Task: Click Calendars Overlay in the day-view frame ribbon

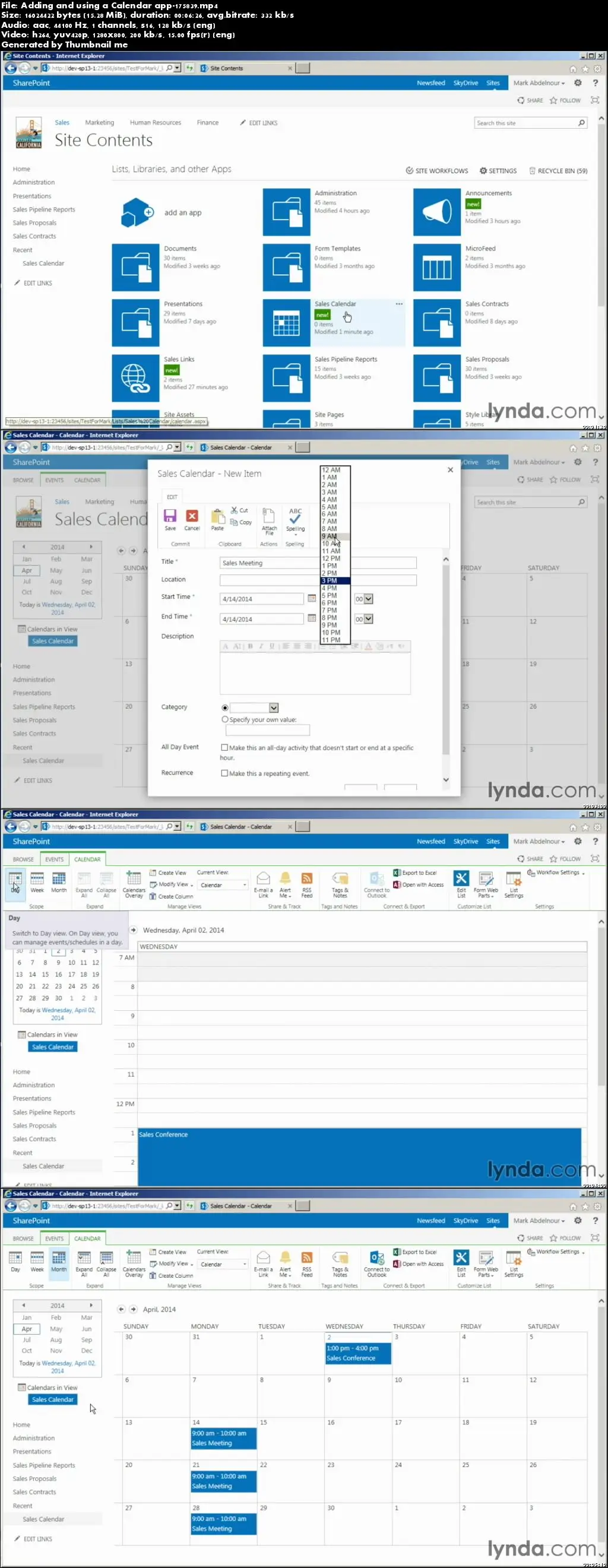Action: click(134, 884)
